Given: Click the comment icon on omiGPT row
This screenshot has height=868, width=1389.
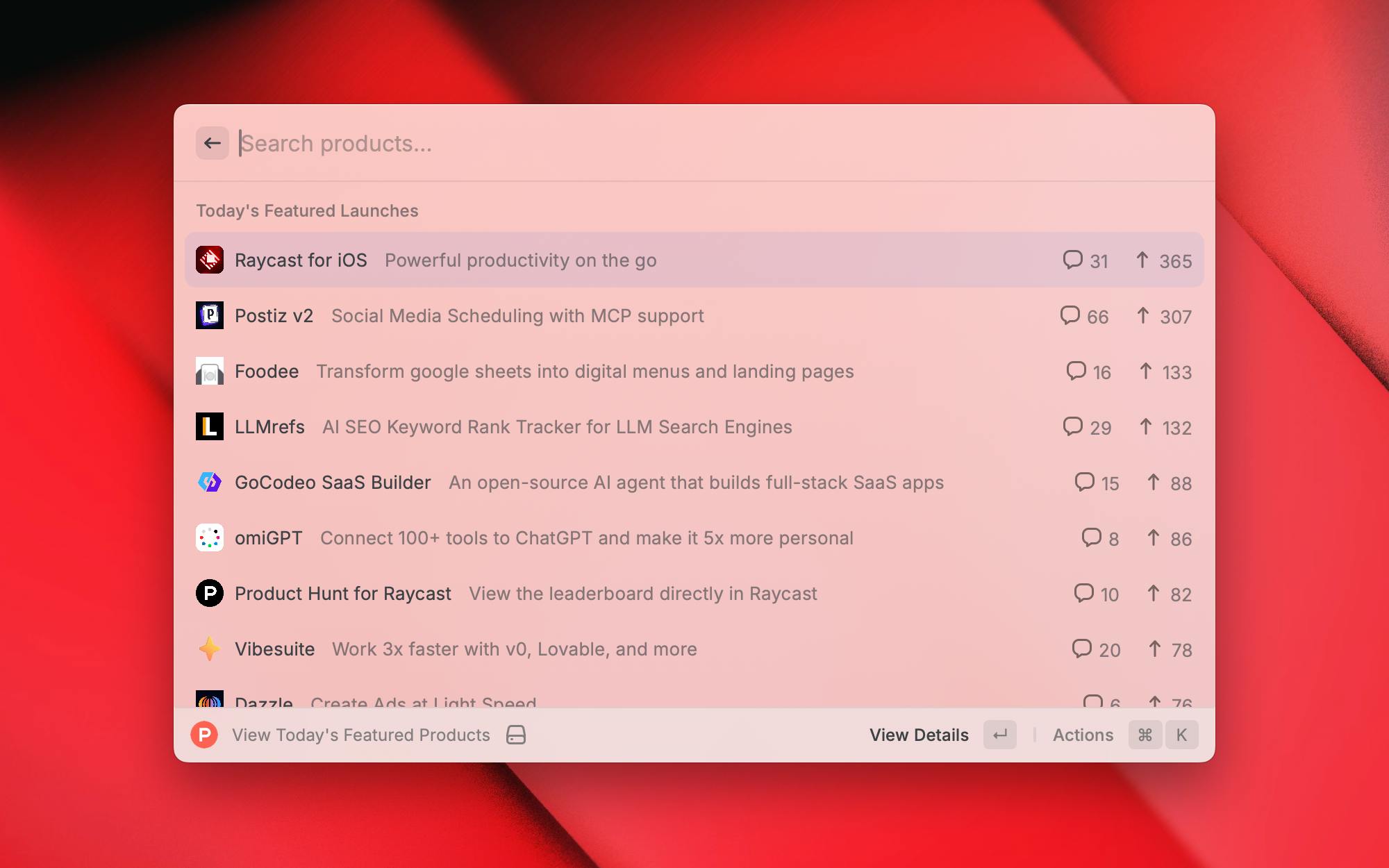Looking at the screenshot, I should (x=1091, y=537).
